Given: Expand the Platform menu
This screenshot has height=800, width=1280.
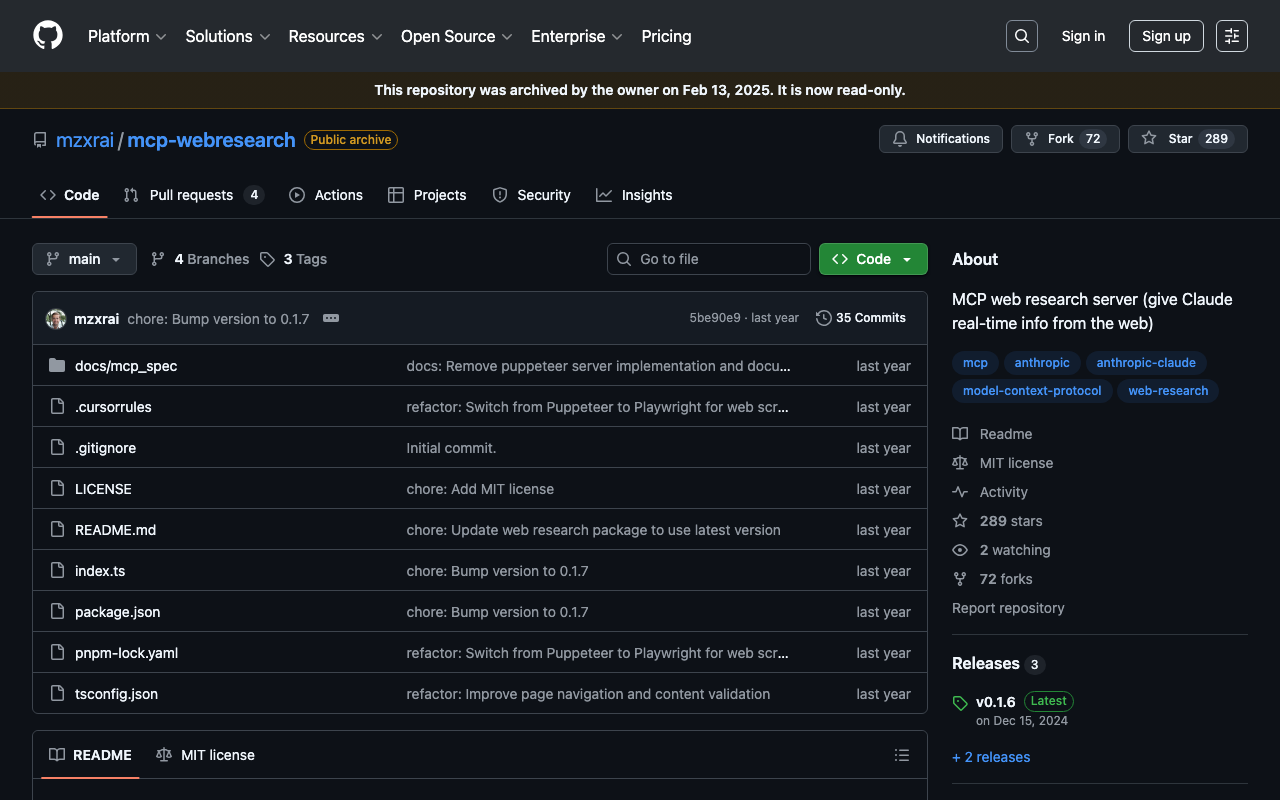Looking at the screenshot, I should coord(127,36).
